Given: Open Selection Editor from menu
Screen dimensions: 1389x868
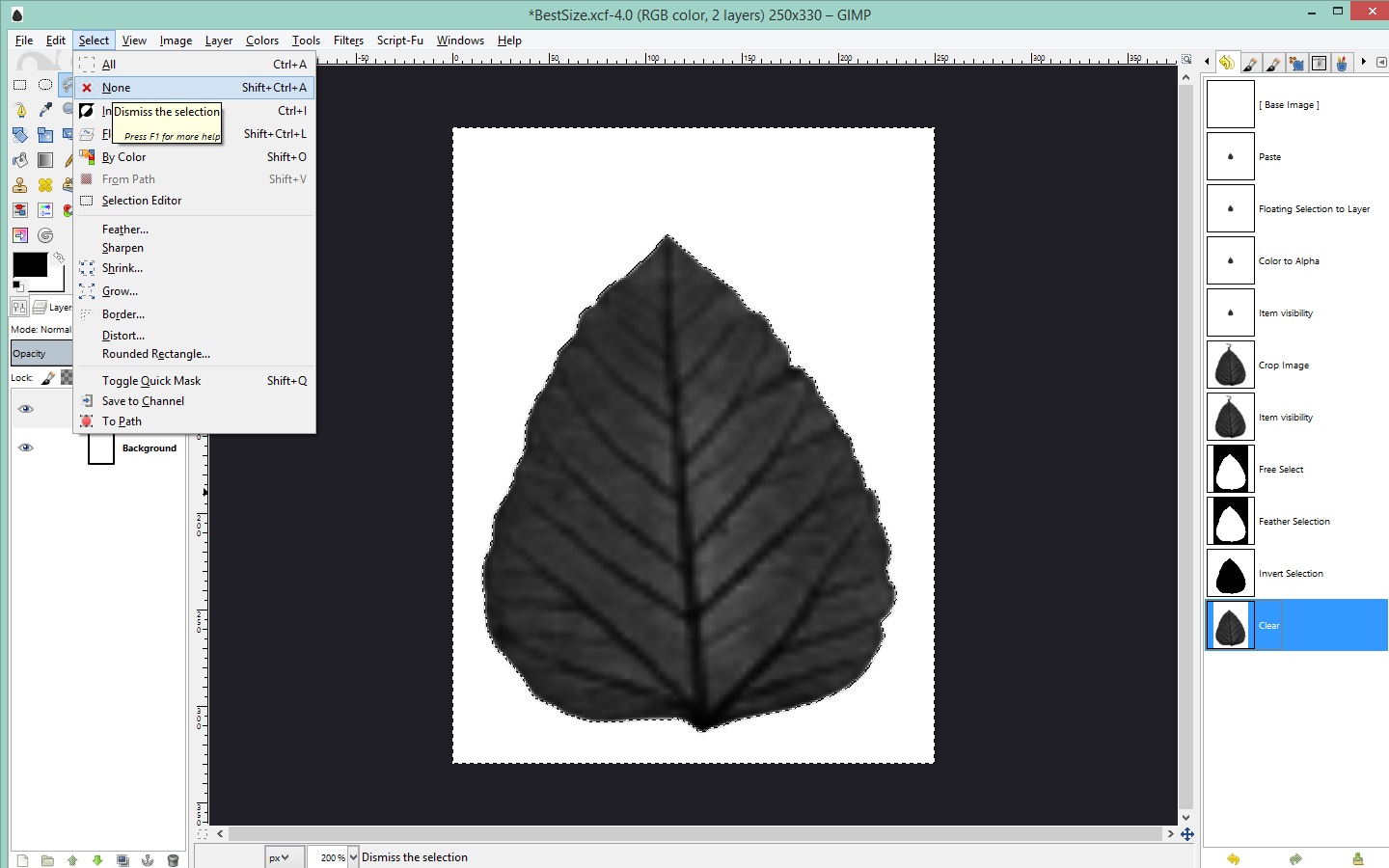Looking at the screenshot, I should (194, 201).
